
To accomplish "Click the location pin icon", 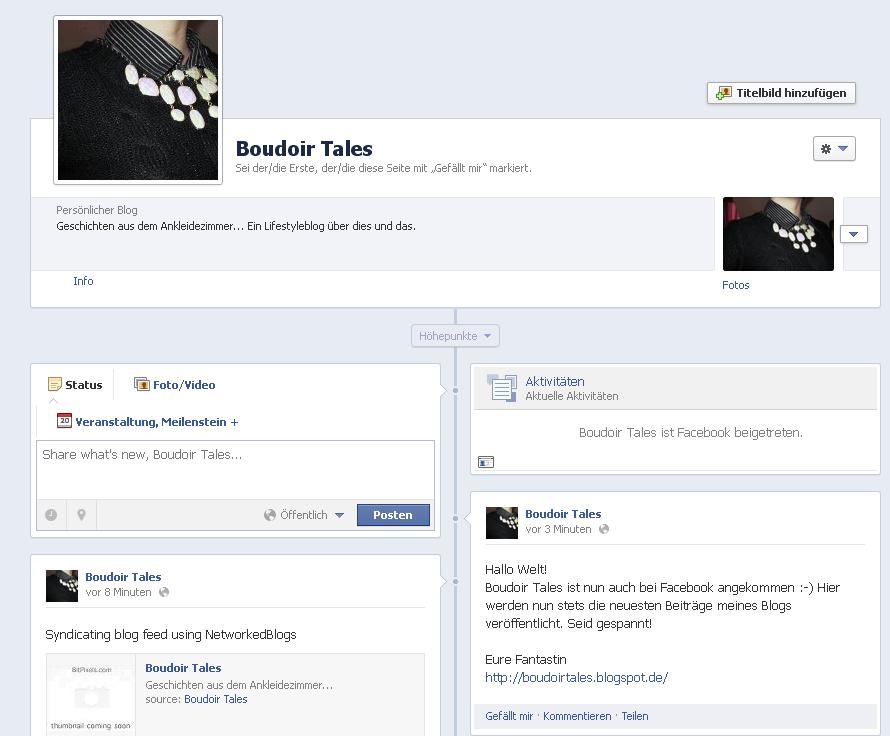I will (81, 515).
